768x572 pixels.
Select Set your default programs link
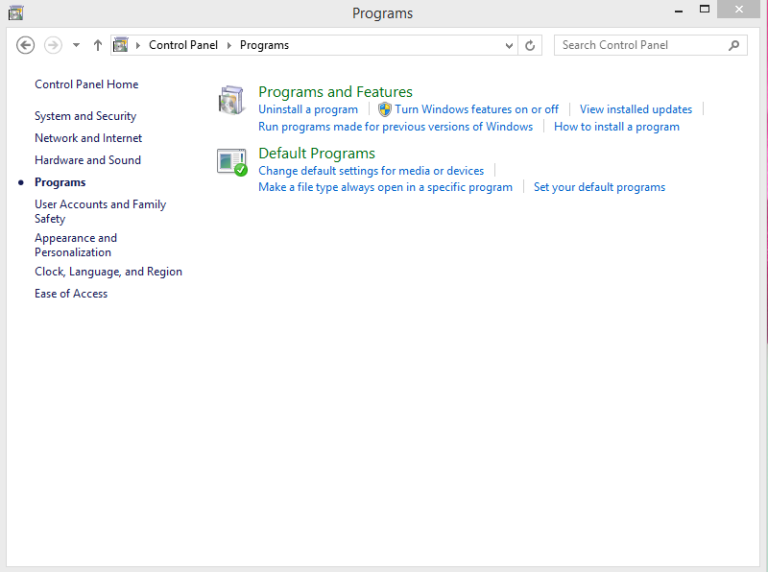[x=599, y=187]
